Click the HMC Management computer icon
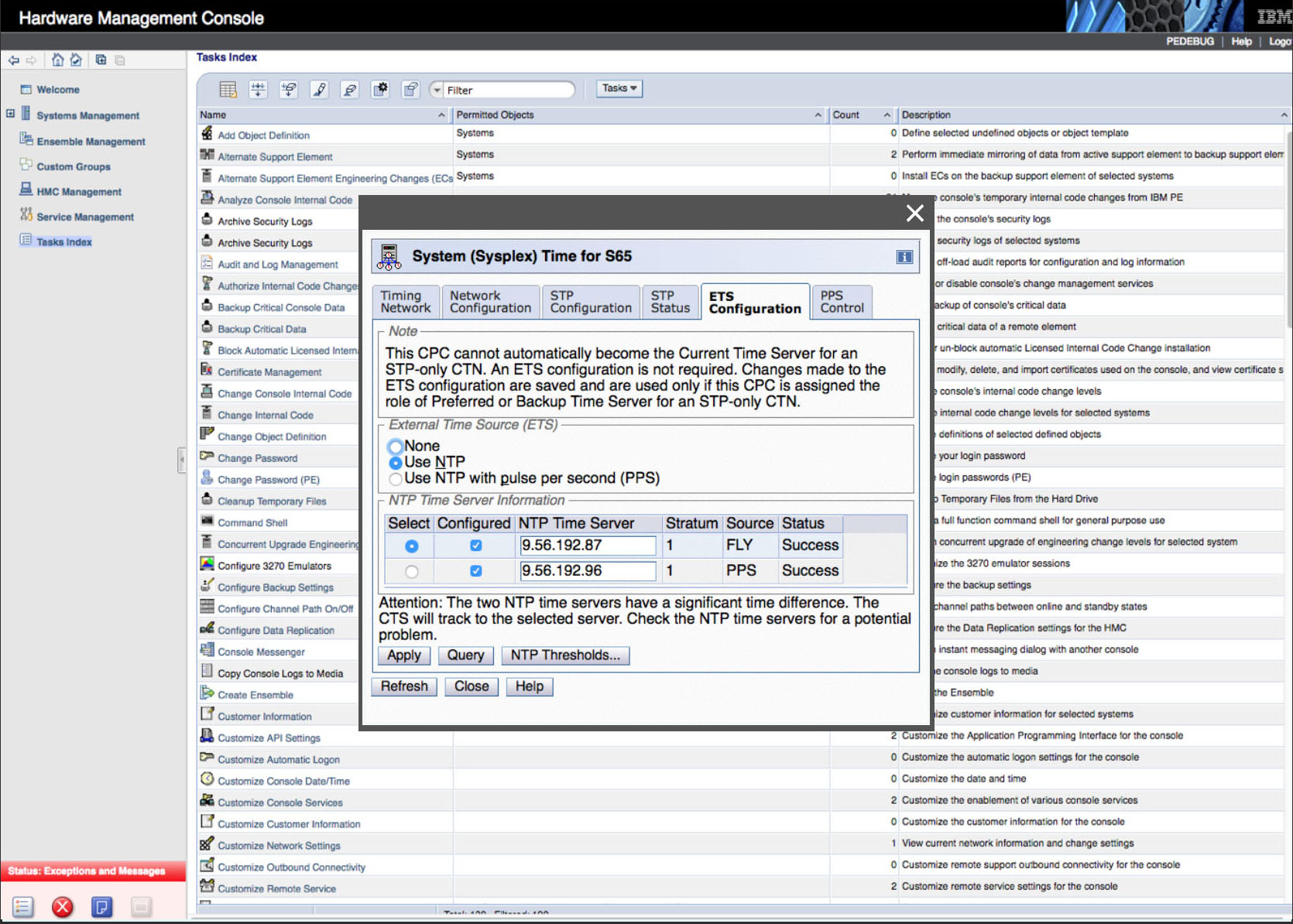This screenshot has height=924, width=1293. tap(26, 190)
